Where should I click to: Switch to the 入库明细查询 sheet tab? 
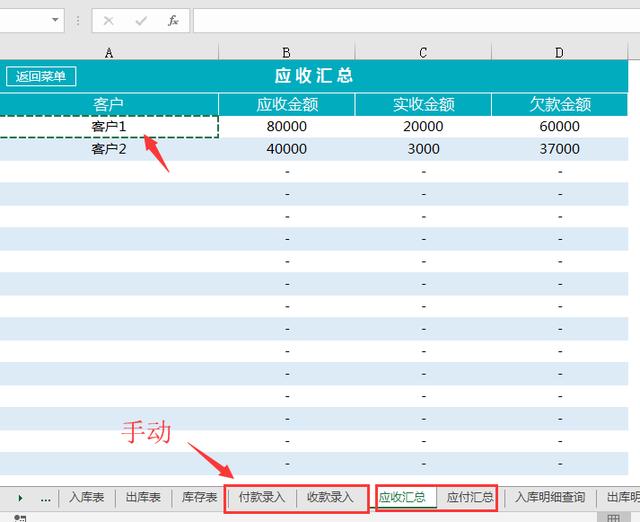point(550,497)
